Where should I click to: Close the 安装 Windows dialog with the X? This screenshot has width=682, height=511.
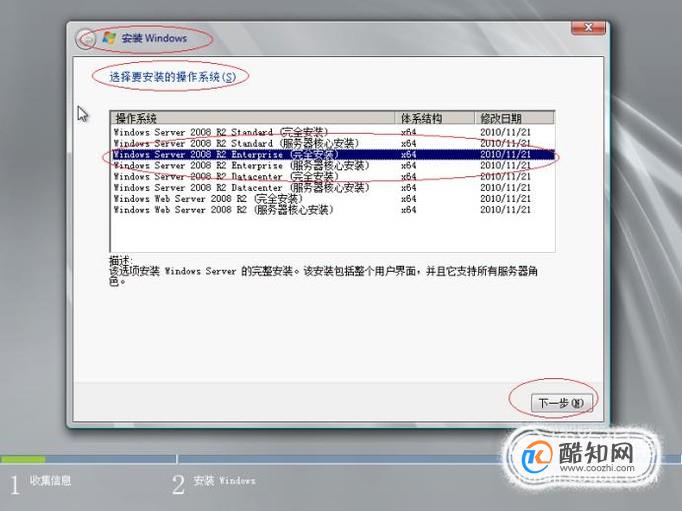588,27
